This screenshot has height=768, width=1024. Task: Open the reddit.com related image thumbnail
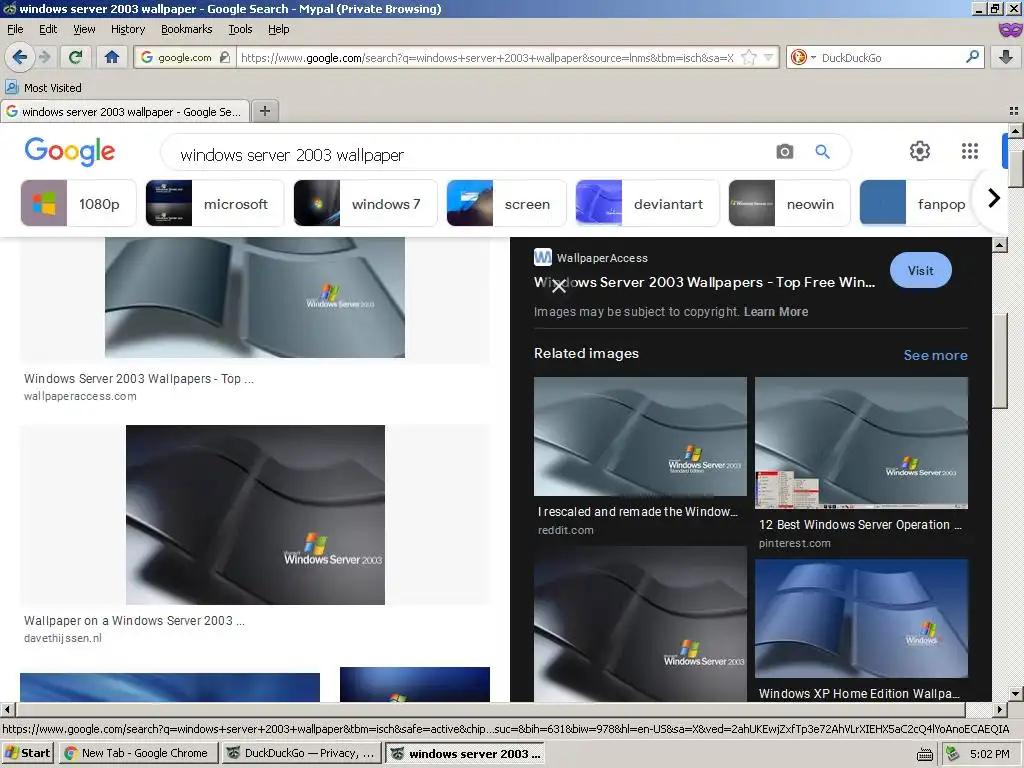[640, 436]
